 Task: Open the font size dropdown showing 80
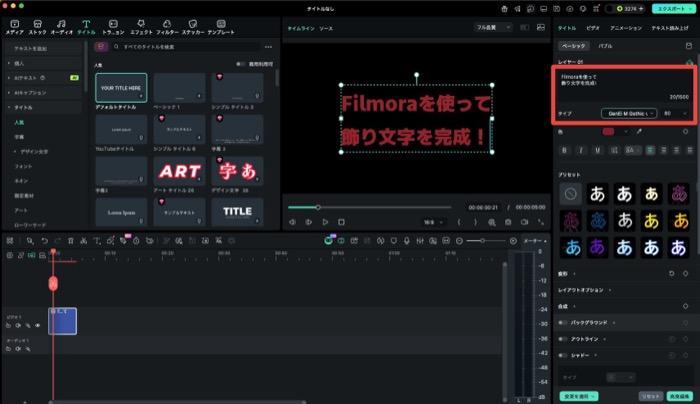click(x=675, y=113)
